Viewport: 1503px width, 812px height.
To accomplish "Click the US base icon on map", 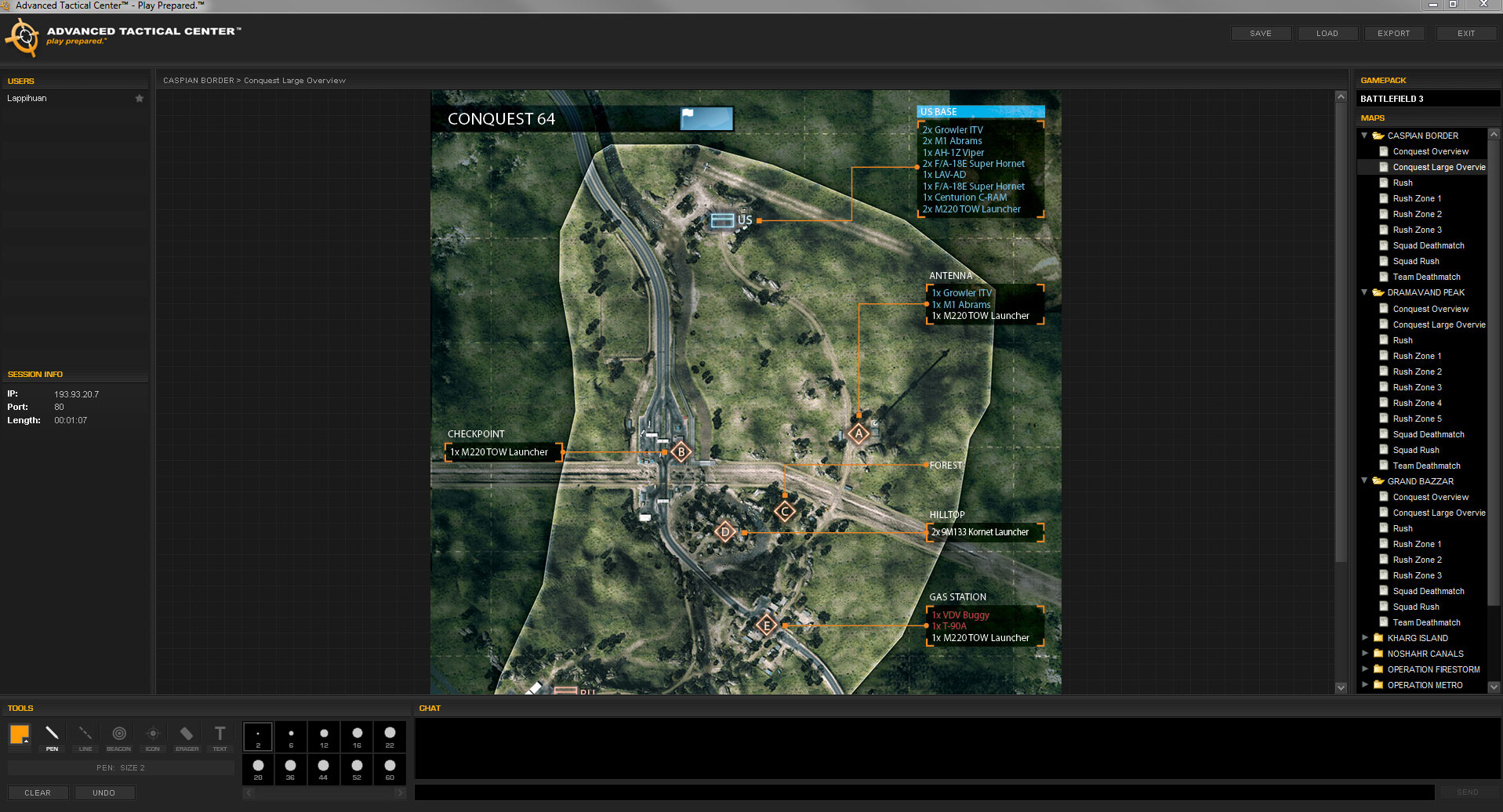I will (x=722, y=220).
